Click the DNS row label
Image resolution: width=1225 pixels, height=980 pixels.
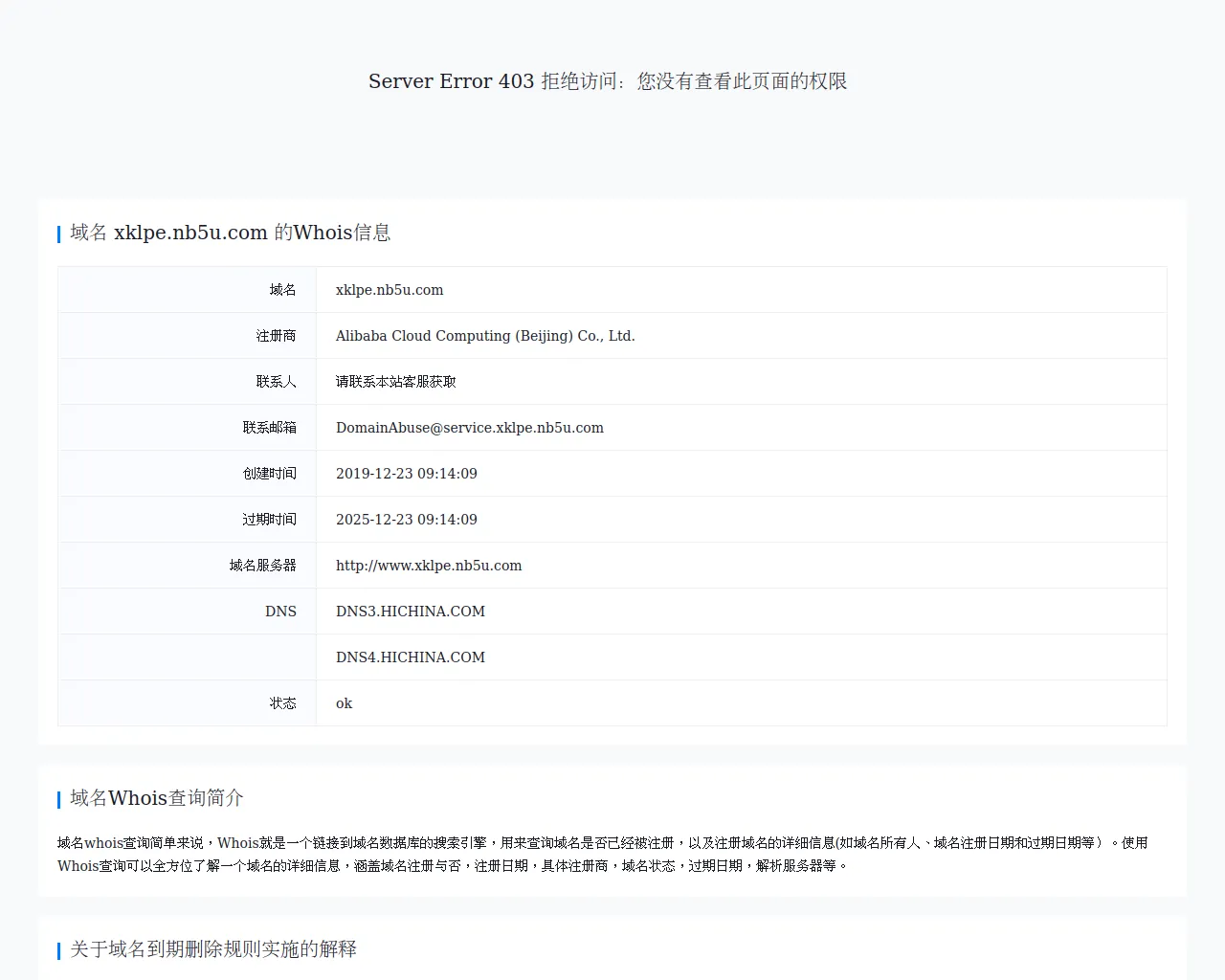click(x=281, y=611)
